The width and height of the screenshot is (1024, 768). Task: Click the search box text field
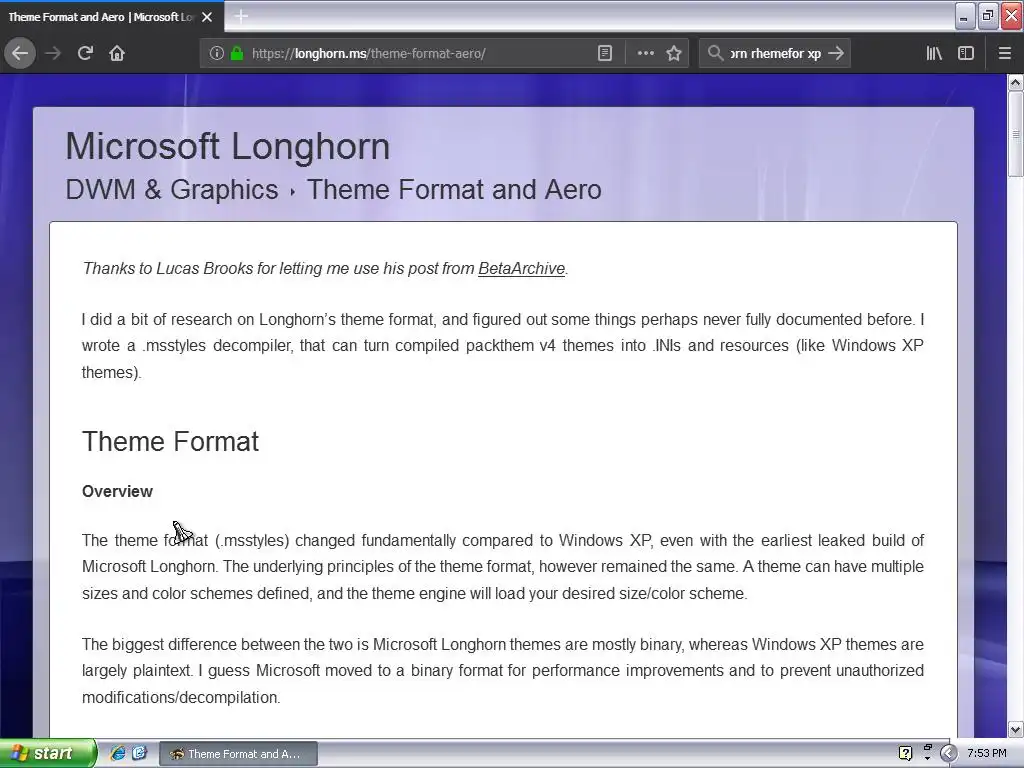point(775,53)
